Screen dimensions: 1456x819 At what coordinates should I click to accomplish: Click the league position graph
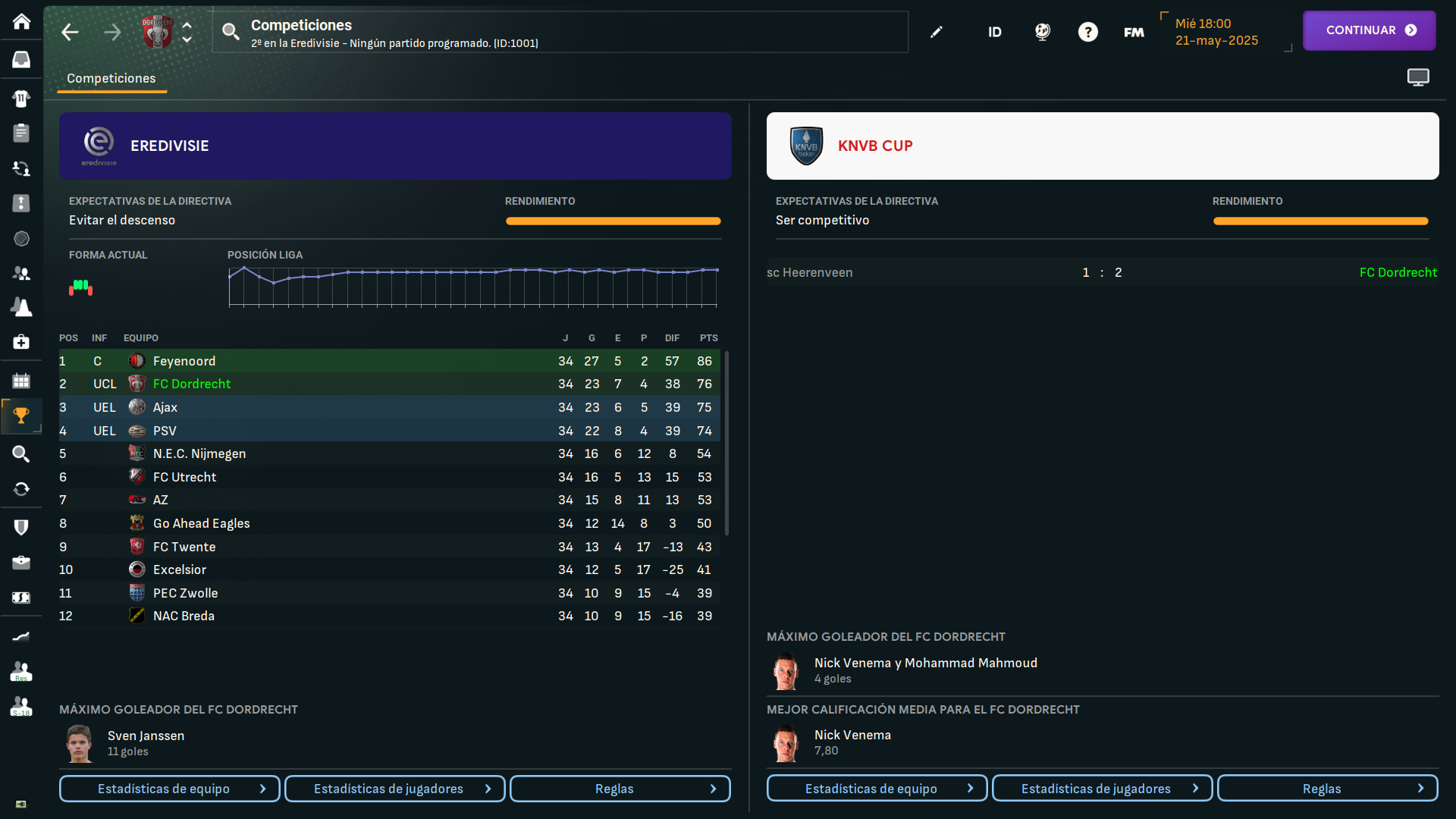pos(474,287)
